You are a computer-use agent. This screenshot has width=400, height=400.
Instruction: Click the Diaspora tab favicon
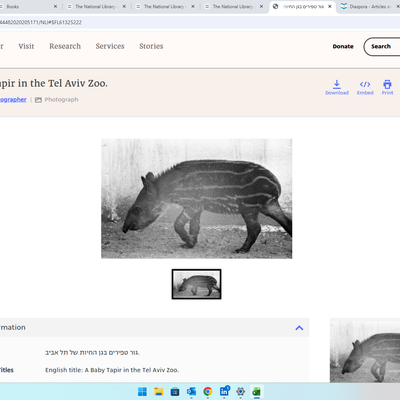(344, 6)
